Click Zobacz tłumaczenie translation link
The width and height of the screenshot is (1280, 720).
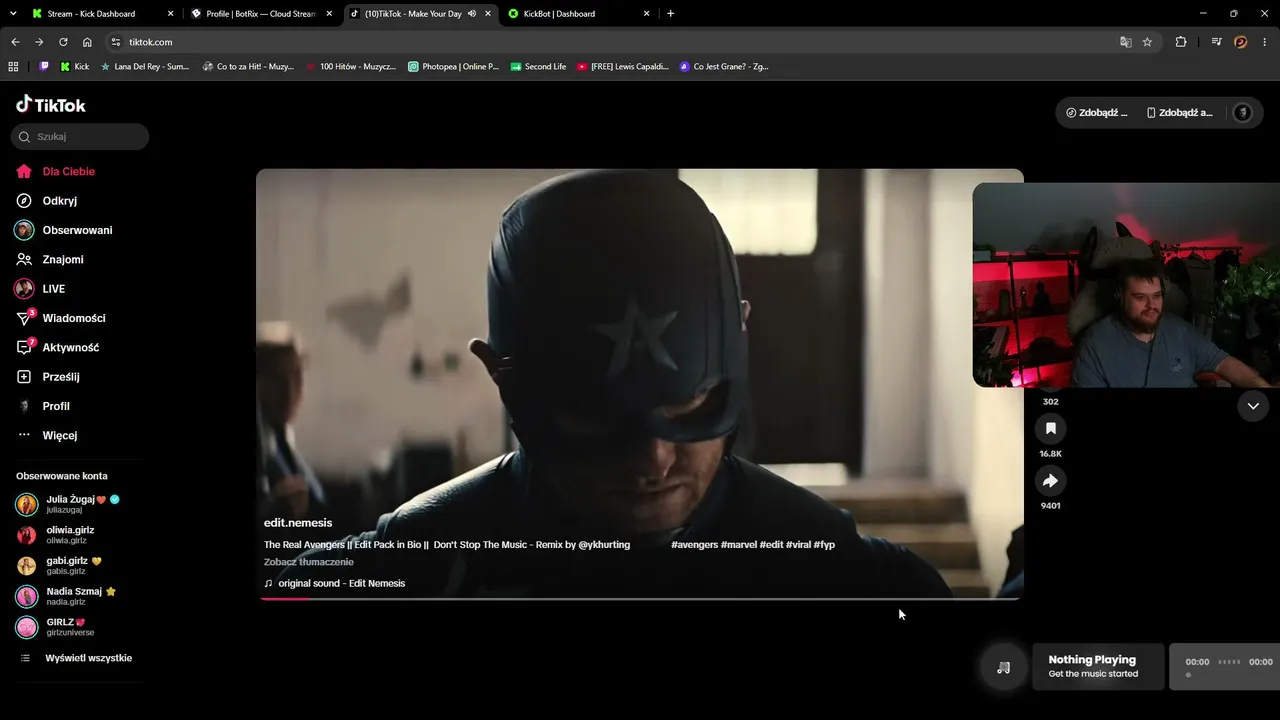click(x=309, y=562)
